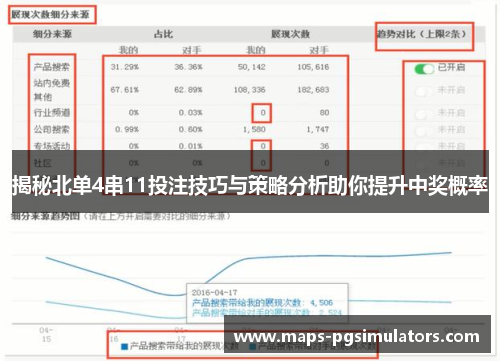Click the 0.99% share value
This screenshot has height=362, width=500.
(127, 129)
